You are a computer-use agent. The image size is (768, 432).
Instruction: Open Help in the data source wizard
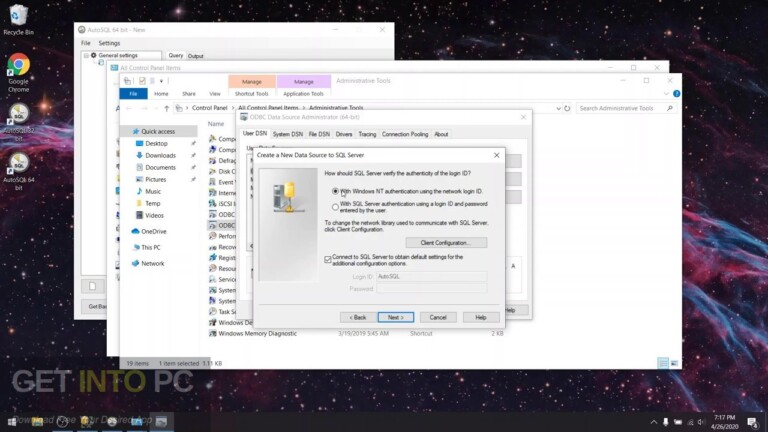point(481,317)
